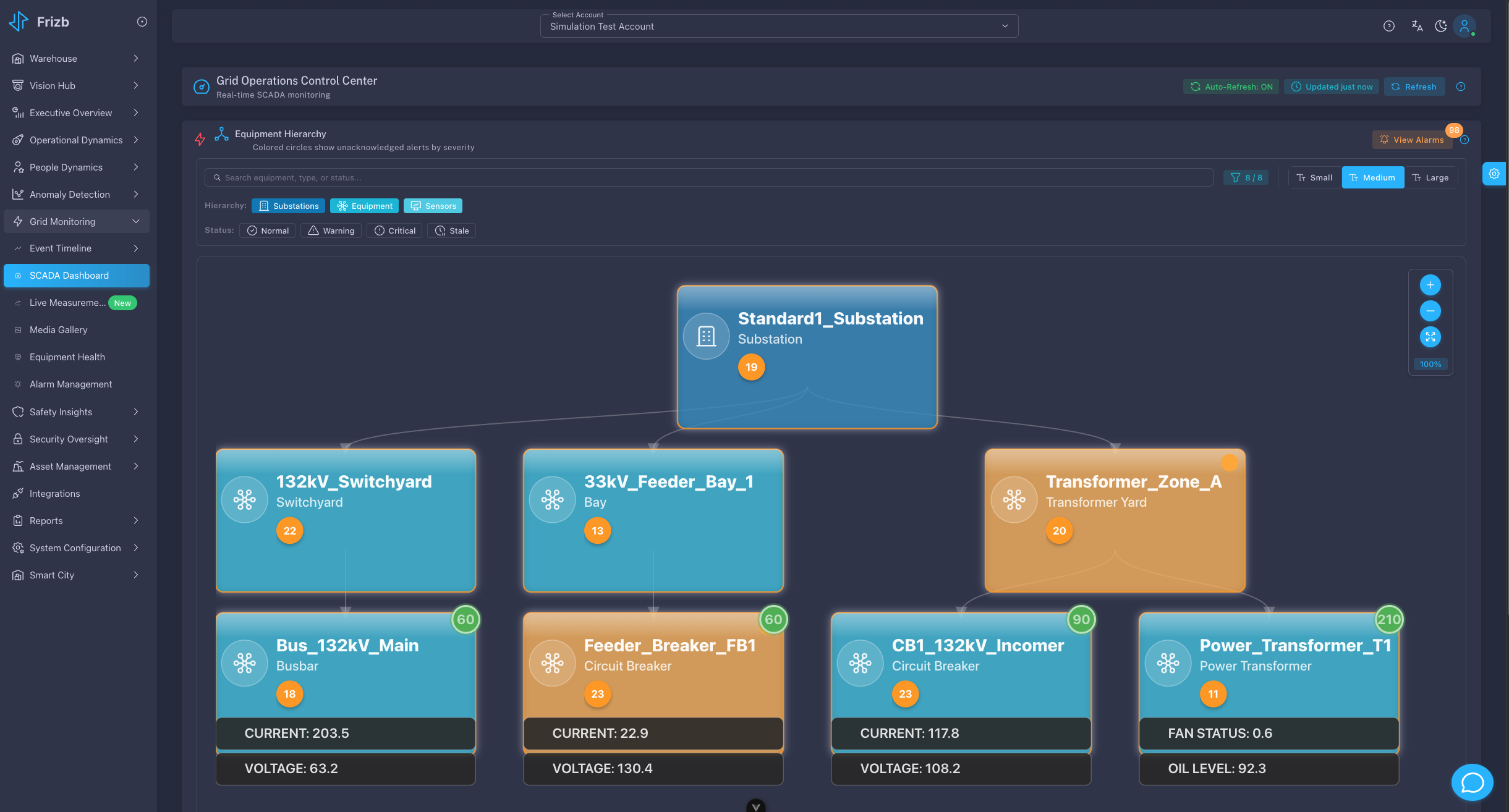Click the View Alarms button
Screen dimensions: 1509x812
point(1412,140)
